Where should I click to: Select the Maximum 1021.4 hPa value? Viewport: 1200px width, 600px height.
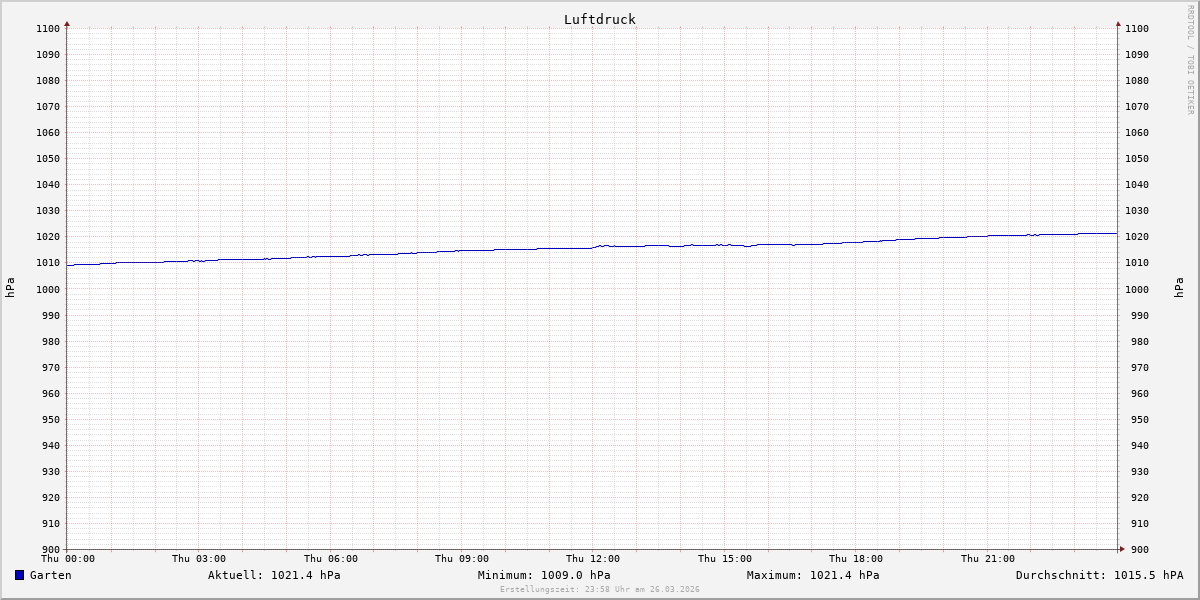813,575
